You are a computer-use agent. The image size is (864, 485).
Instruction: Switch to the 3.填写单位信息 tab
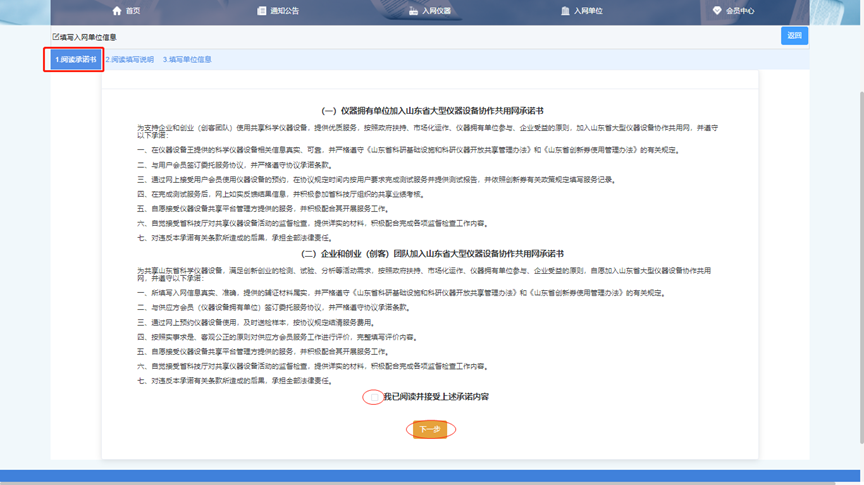tap(187, 60)
